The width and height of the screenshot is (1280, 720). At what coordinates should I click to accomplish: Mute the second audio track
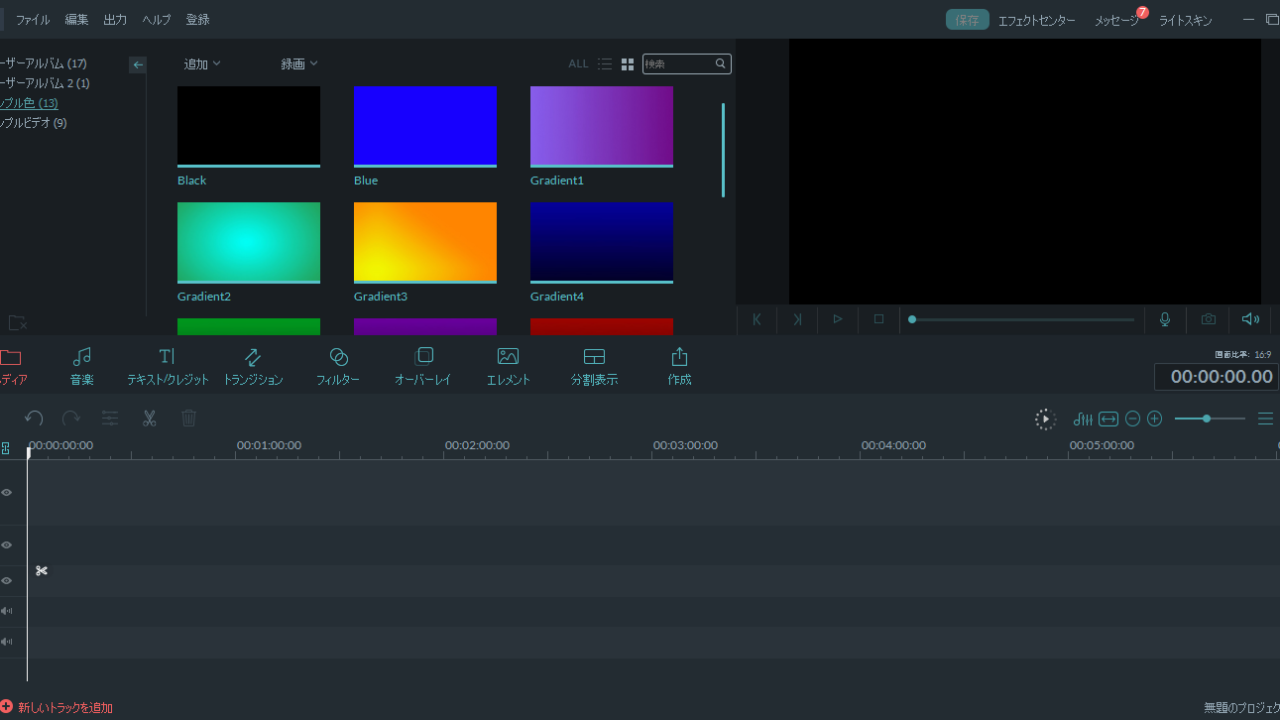(x=6, y=641)
